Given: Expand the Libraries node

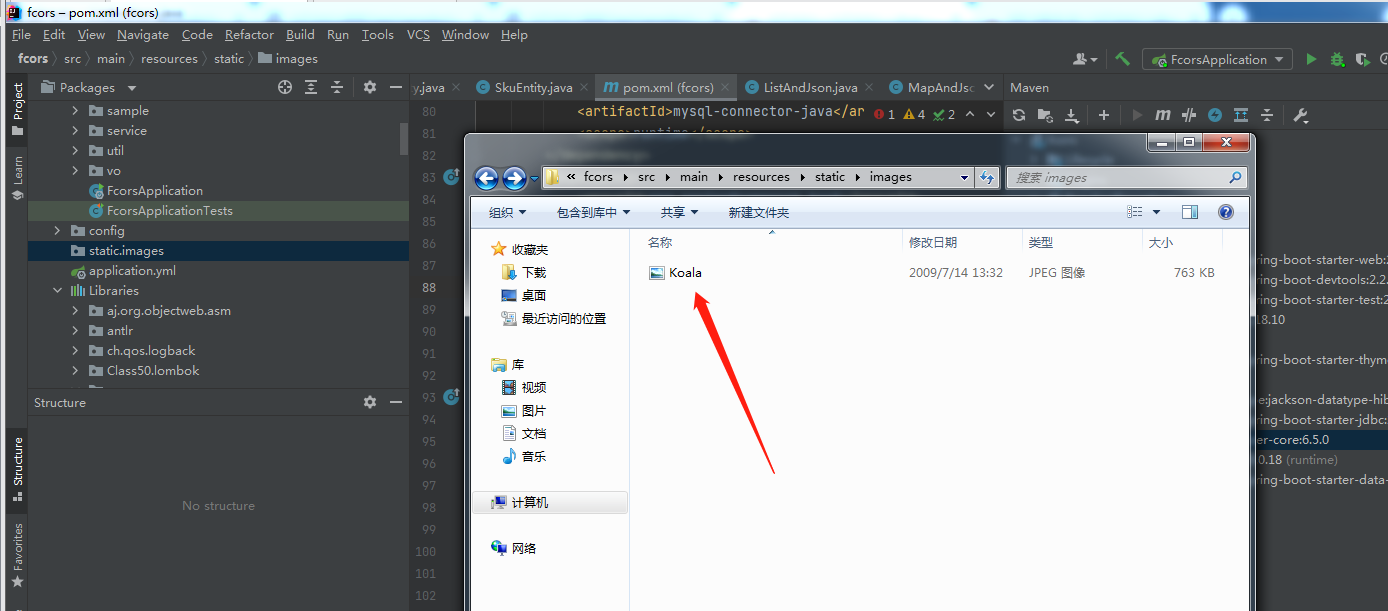Looking at the screenshot, I should 57,290.
